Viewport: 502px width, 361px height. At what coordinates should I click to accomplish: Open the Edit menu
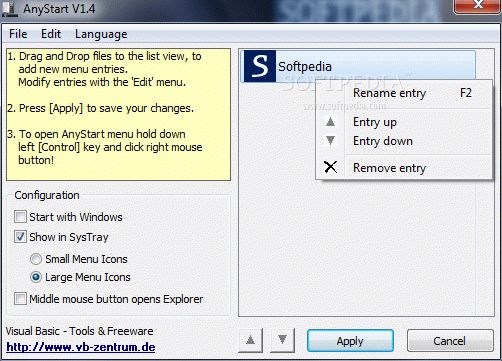51,34
